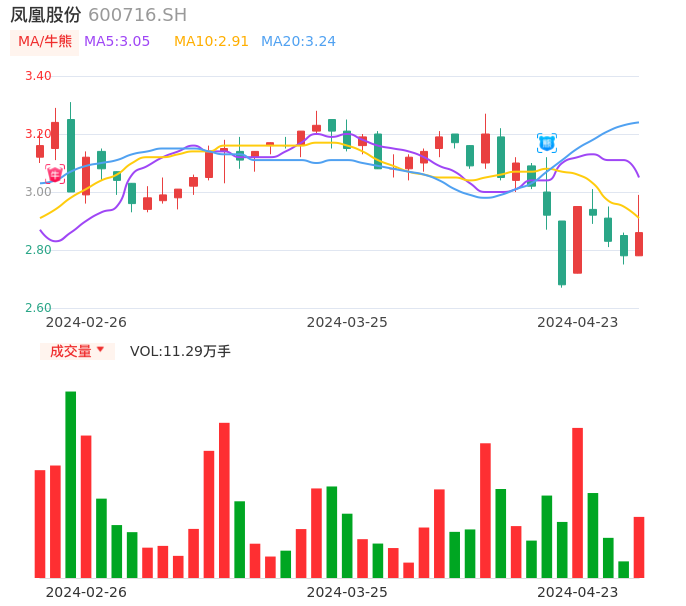
Task: Click the 2024-04-23 date label under the volume chart
Action: (578, 592)
